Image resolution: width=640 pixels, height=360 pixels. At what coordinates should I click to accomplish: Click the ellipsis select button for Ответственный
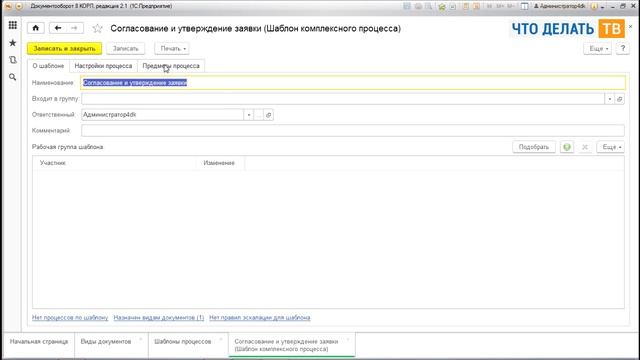coord(258,115)
